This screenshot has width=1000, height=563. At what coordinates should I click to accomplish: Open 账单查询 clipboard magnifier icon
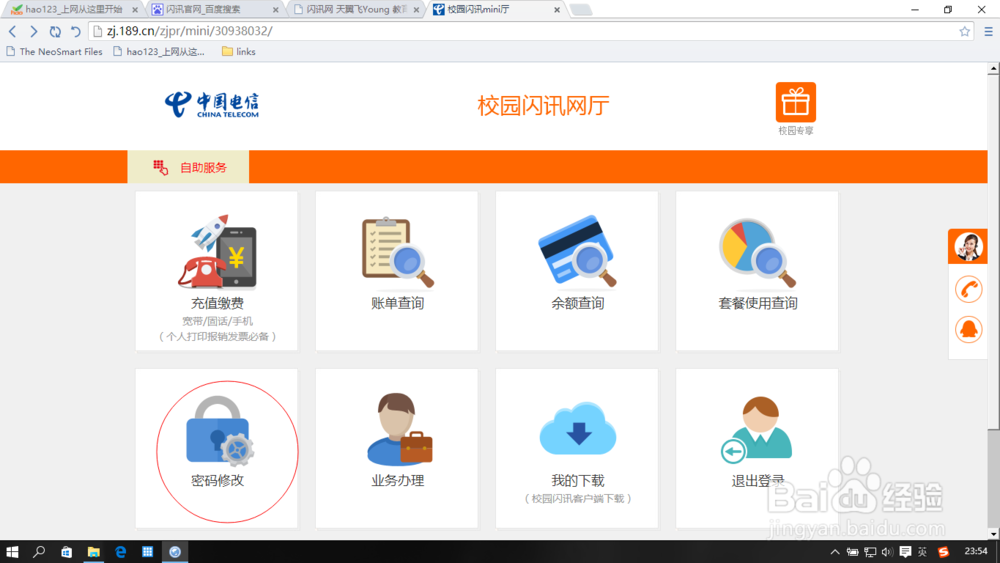click(x=397, y=252)
